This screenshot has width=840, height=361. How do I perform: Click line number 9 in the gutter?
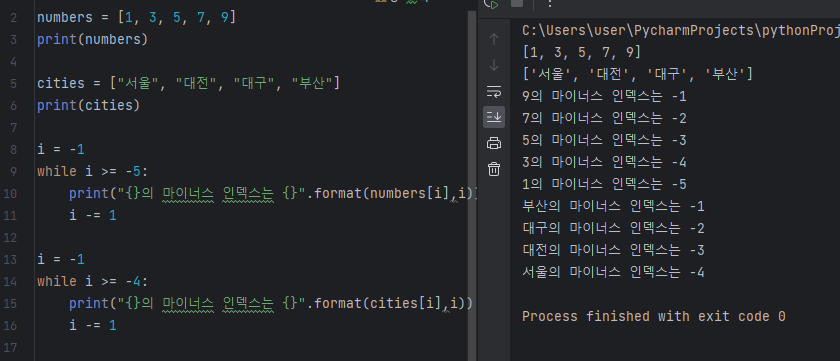click(13, 171)
